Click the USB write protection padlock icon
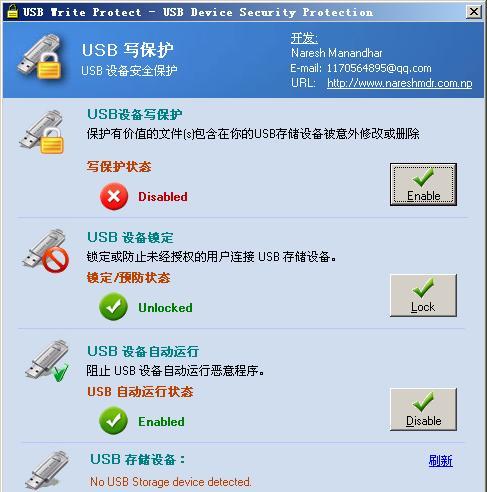487x492 pixels. [x=42, y=132]
